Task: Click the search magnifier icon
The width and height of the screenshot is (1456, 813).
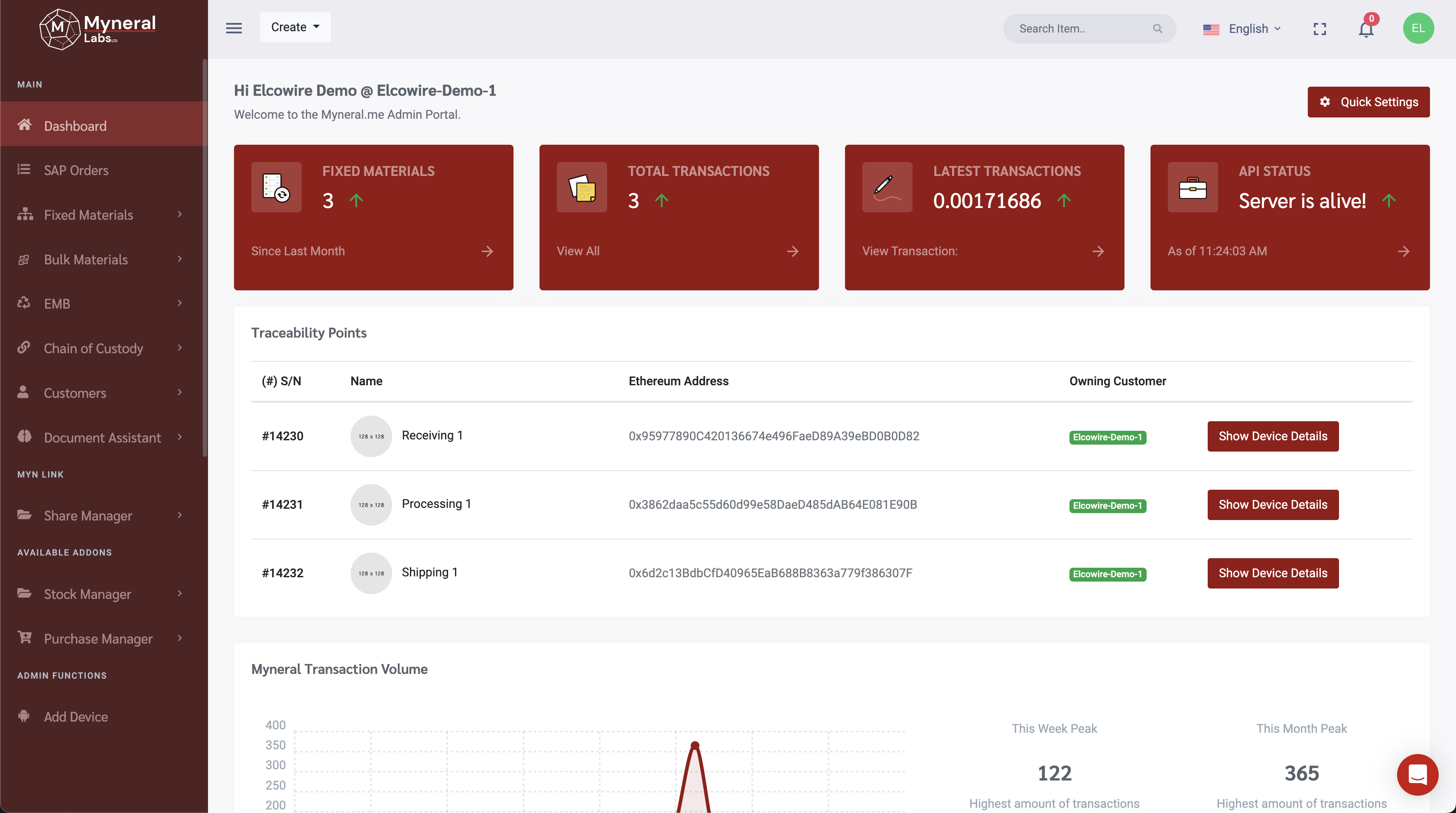Action: coord(1157,29)
